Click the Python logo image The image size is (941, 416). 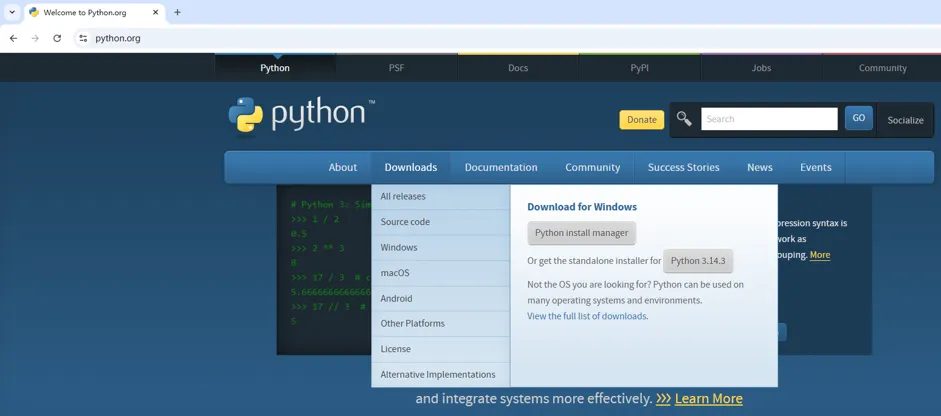coord(301,114)
